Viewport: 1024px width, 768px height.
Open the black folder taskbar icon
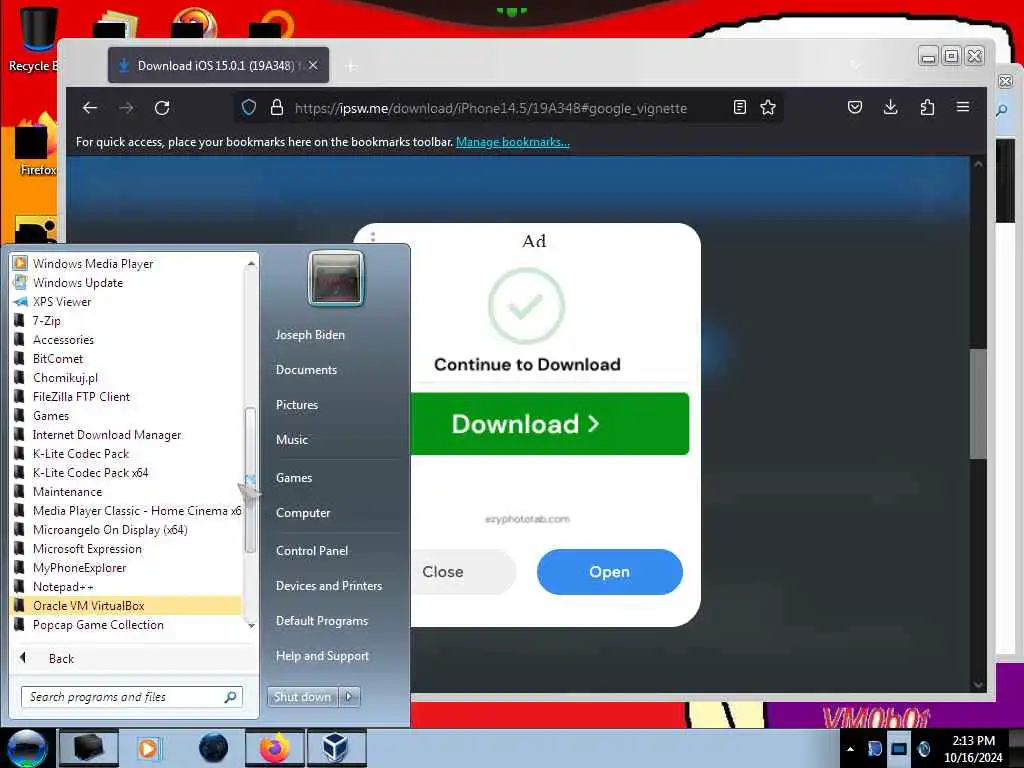[x=89, y=748]
